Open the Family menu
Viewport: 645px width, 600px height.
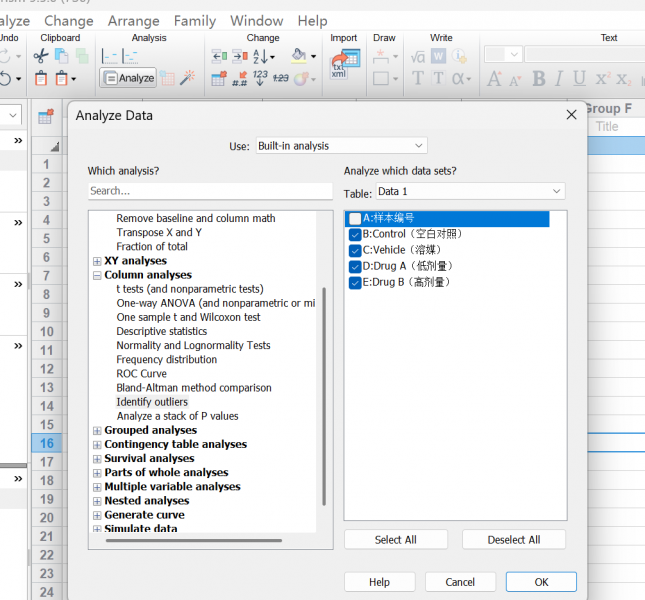(x=195, y=21)
